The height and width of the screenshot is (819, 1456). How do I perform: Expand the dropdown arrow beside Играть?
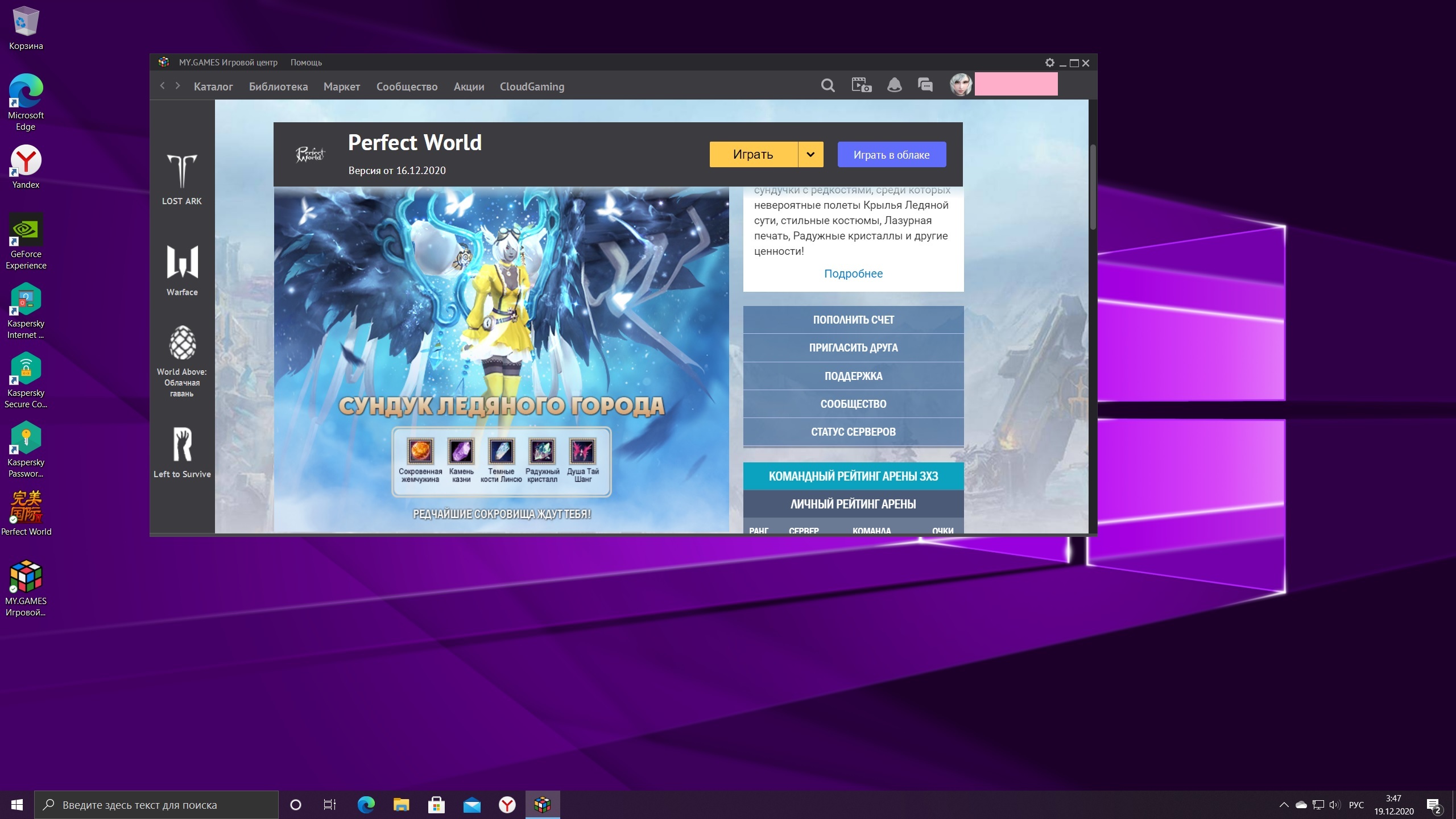point(810,155)
